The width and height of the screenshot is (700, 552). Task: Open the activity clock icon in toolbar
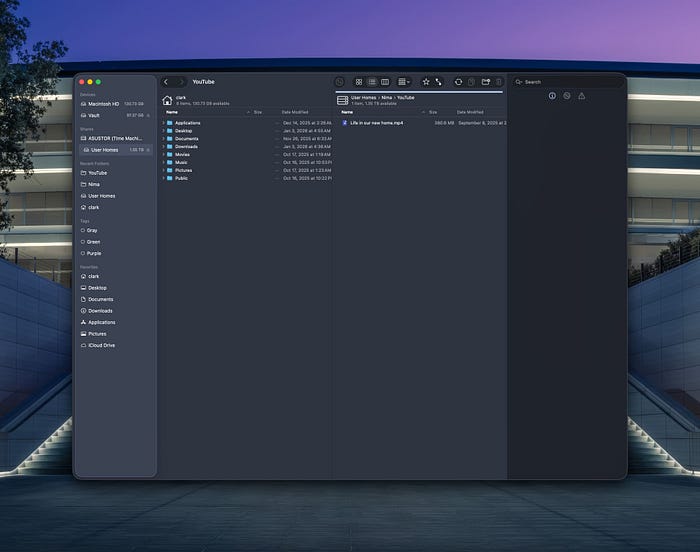click(x=340, y=82)
